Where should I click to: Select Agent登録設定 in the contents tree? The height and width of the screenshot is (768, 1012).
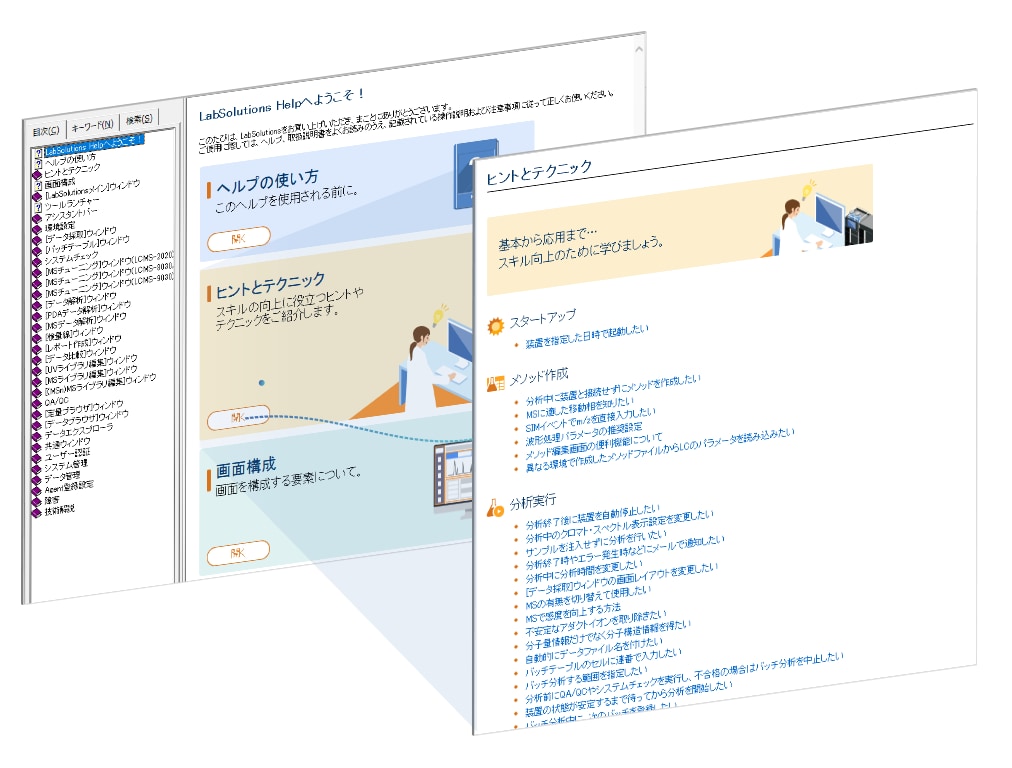[69, 487]
